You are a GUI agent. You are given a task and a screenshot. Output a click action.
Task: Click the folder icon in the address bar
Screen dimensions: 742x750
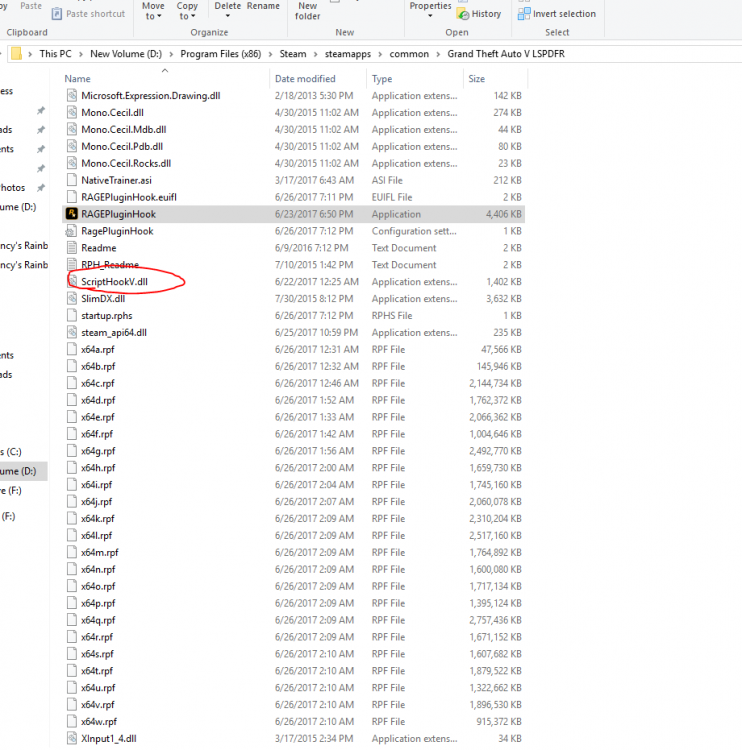16,54
